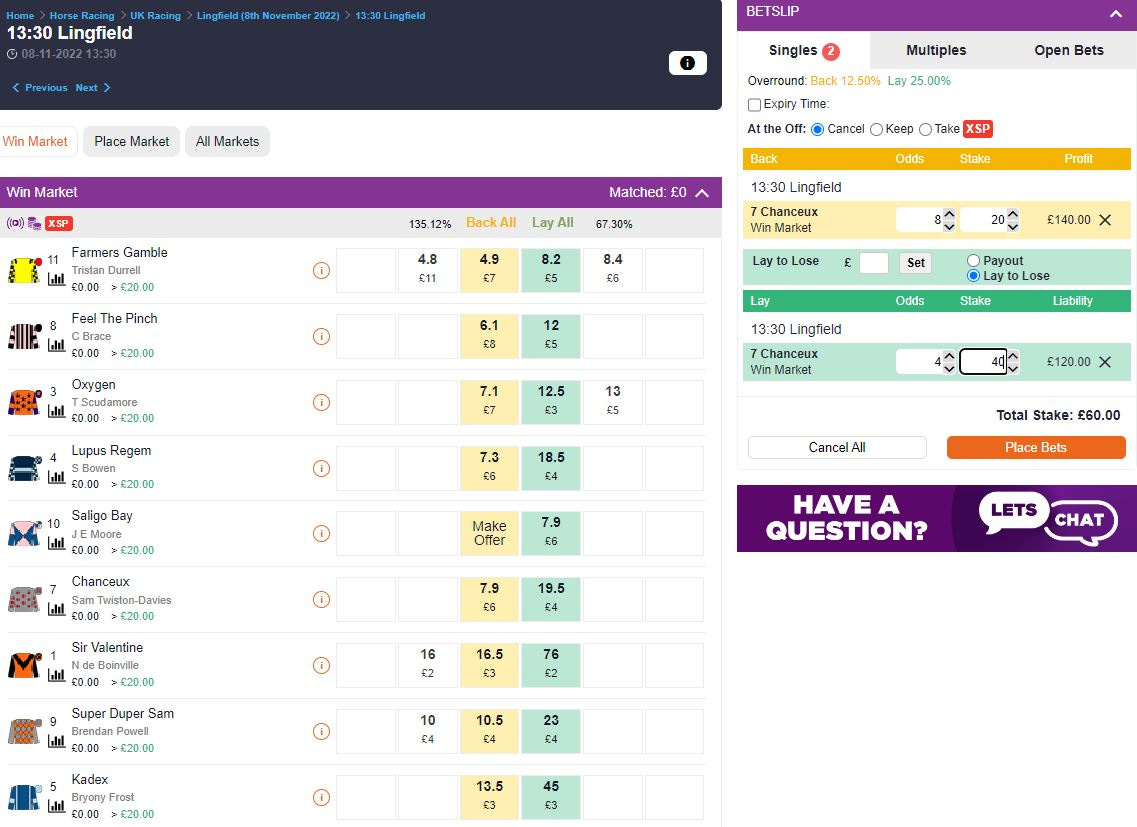Image resolution: width=1137 pixels, height=827 pixels.
Task: Open the info icon next to Oxygen
Action: (x=320, y=402)
